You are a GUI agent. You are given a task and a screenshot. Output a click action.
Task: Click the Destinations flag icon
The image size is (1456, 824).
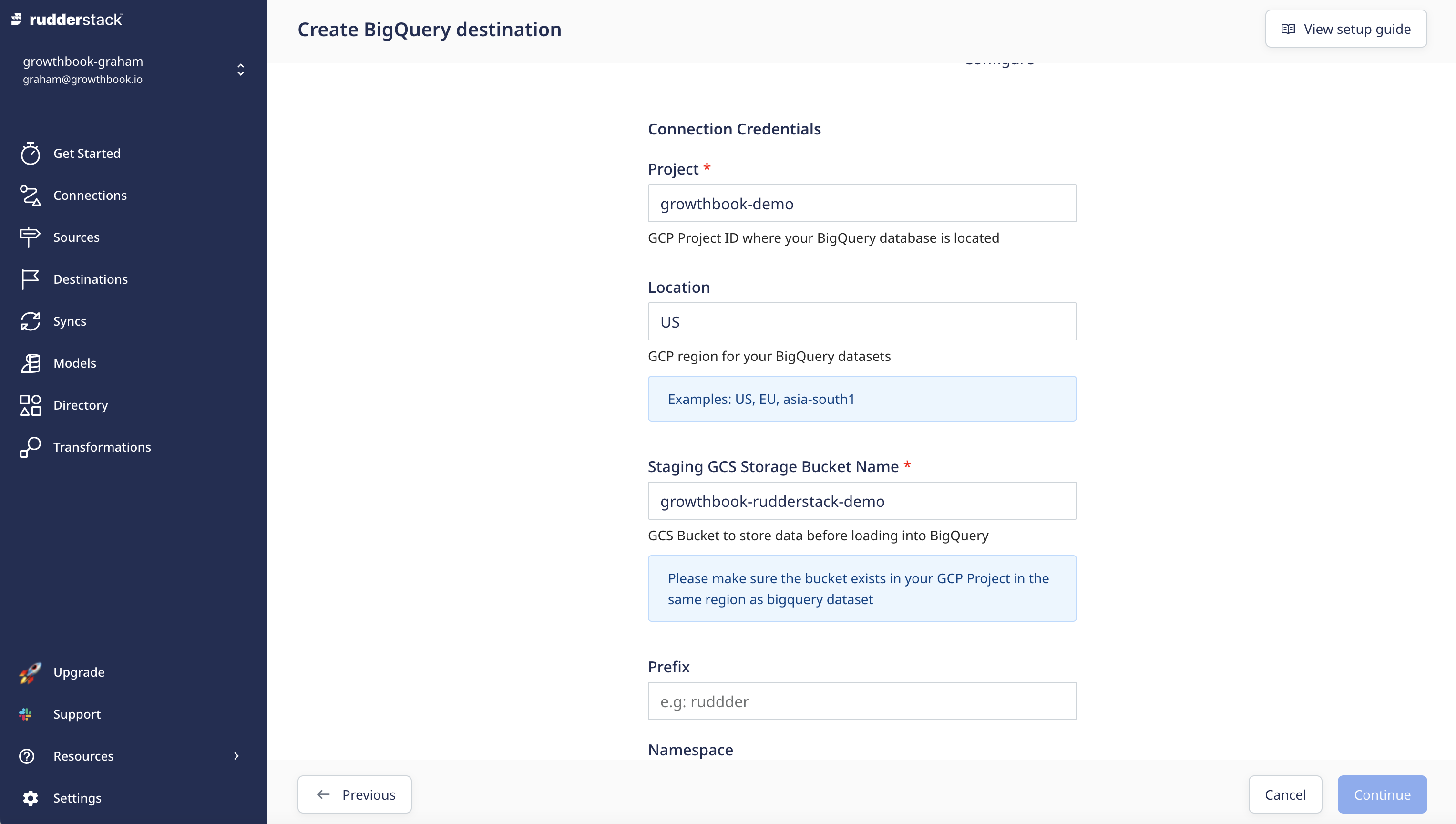30,279
